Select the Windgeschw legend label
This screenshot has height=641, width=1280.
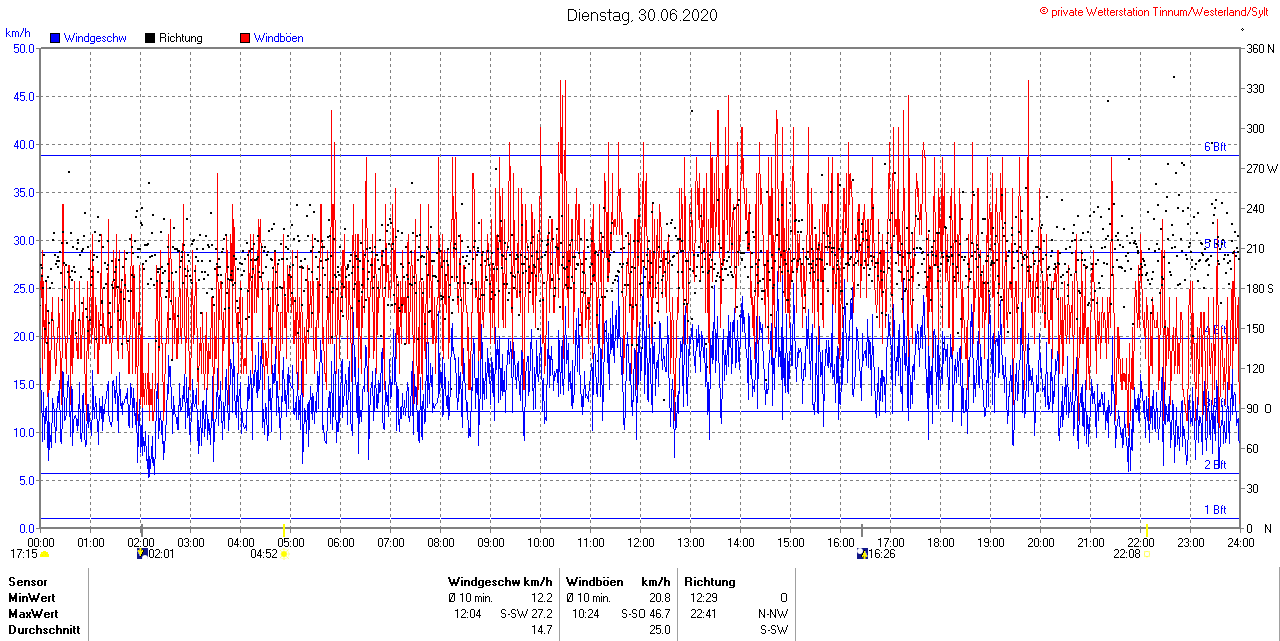click(x=95, y=38)
